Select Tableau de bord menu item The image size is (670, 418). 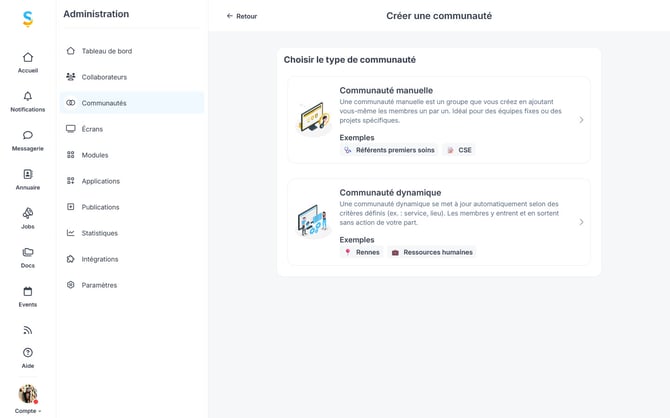tap(106, 51)
